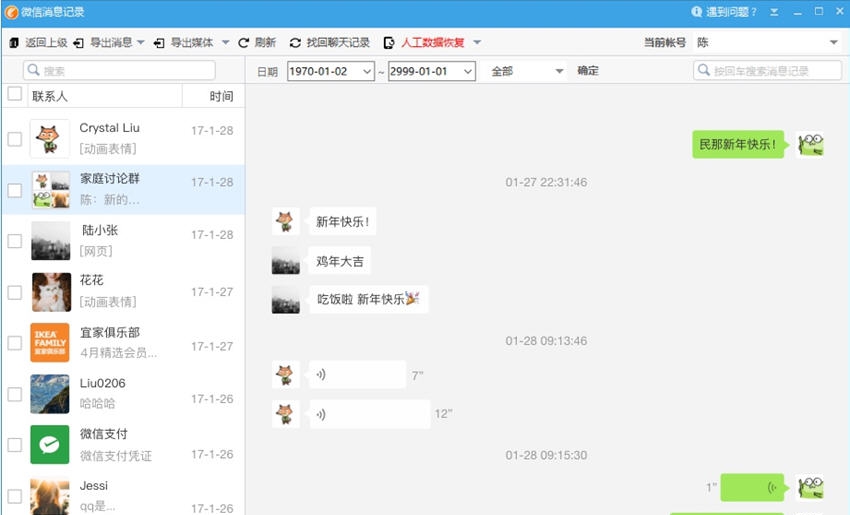Expand the 人工数据恢复 dropdown arrow
Image resolution: width=850 pixels, height=515 pixels.
(477, 42)
